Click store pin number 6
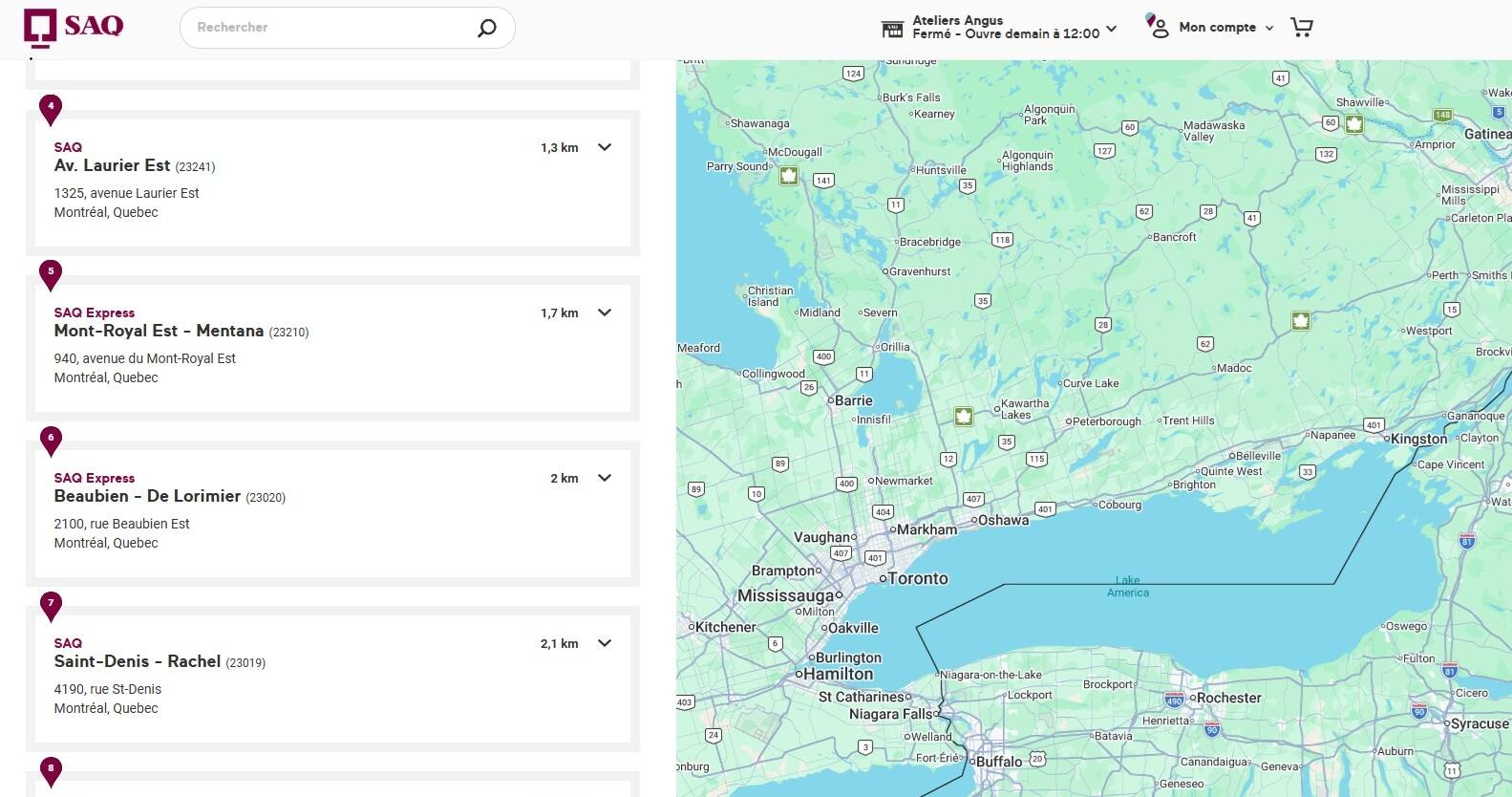The width and height of the screenshot is (1512, 797). click(51, 440)
